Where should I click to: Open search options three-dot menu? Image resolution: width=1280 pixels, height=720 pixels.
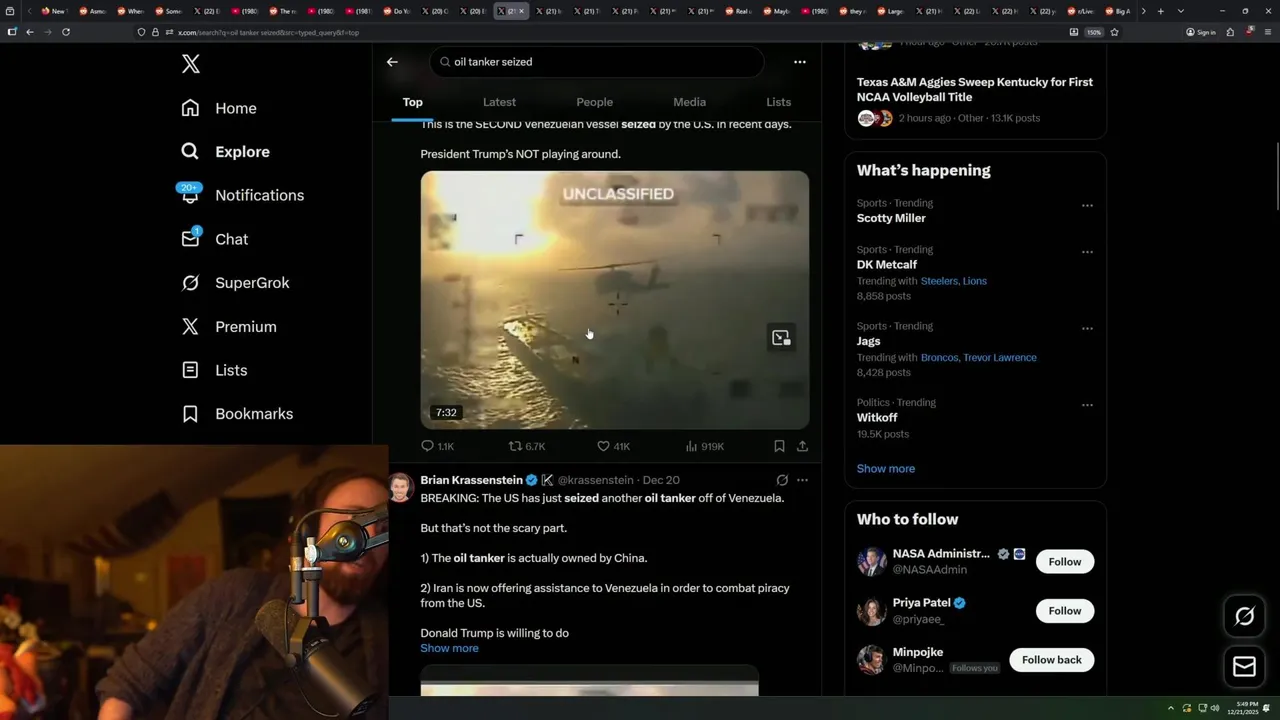(799, 62)
